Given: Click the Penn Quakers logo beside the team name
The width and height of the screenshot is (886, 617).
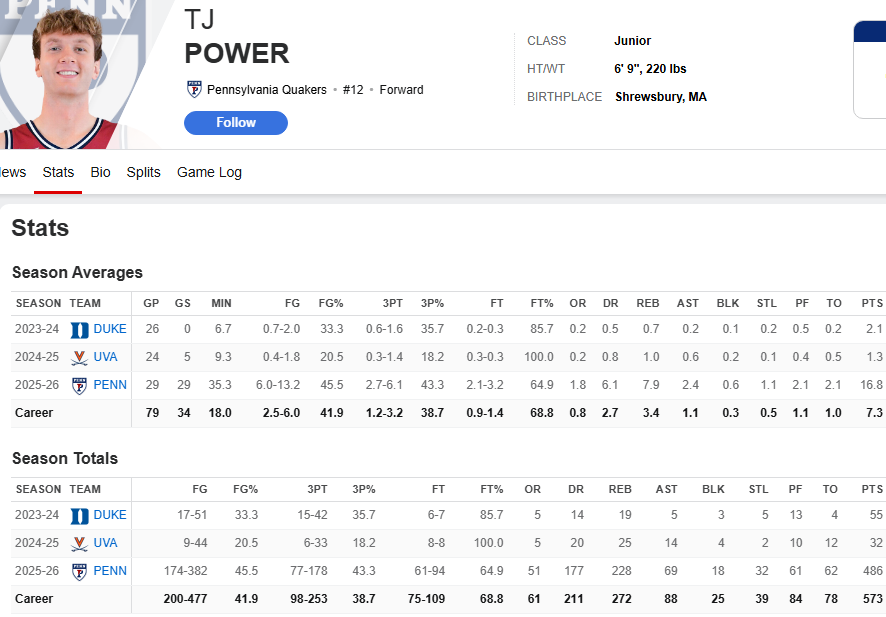Looking at the screenshot, I should (x=194, y=89).
